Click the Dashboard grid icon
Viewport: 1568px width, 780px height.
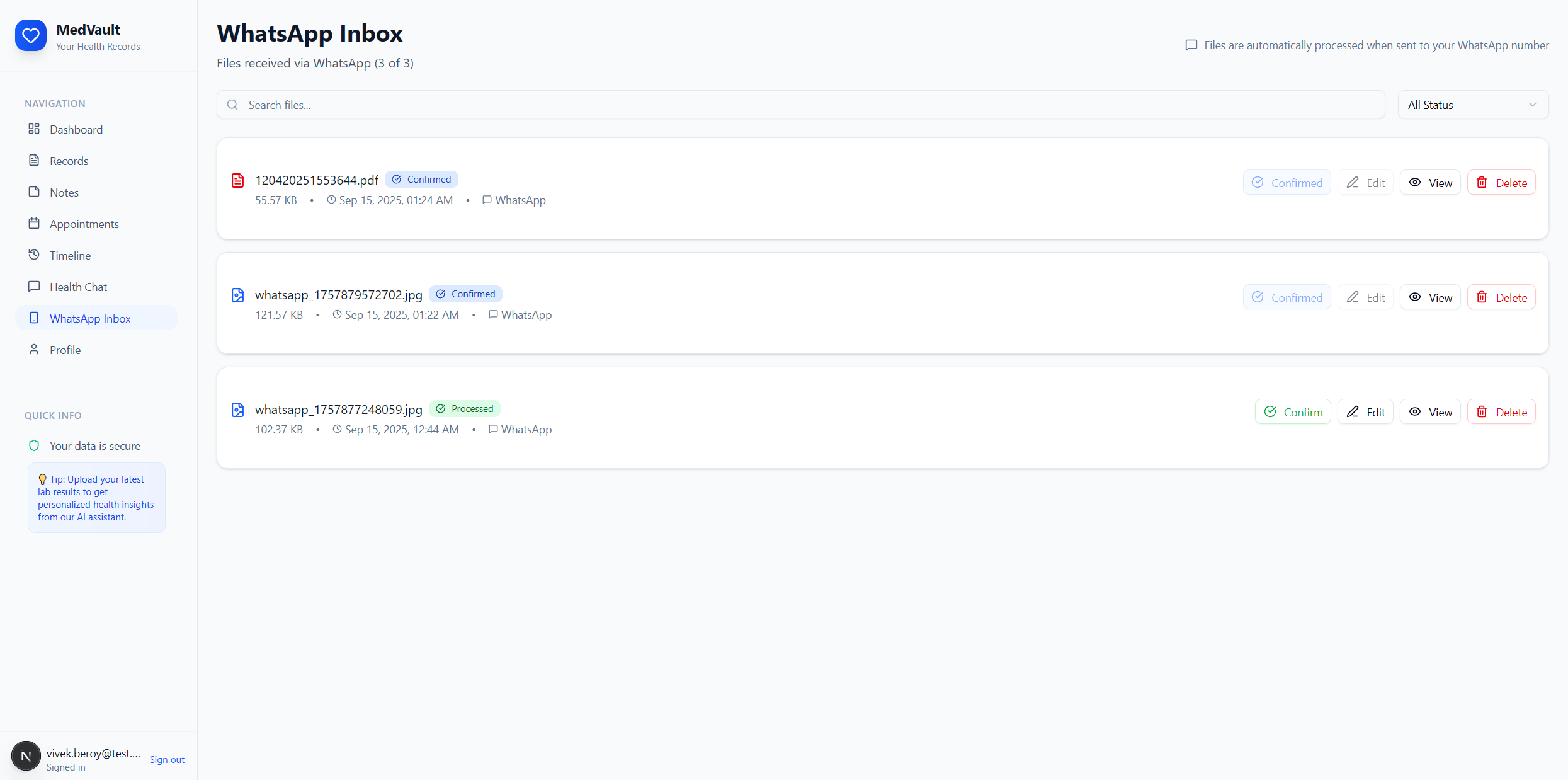pos(34,129)
